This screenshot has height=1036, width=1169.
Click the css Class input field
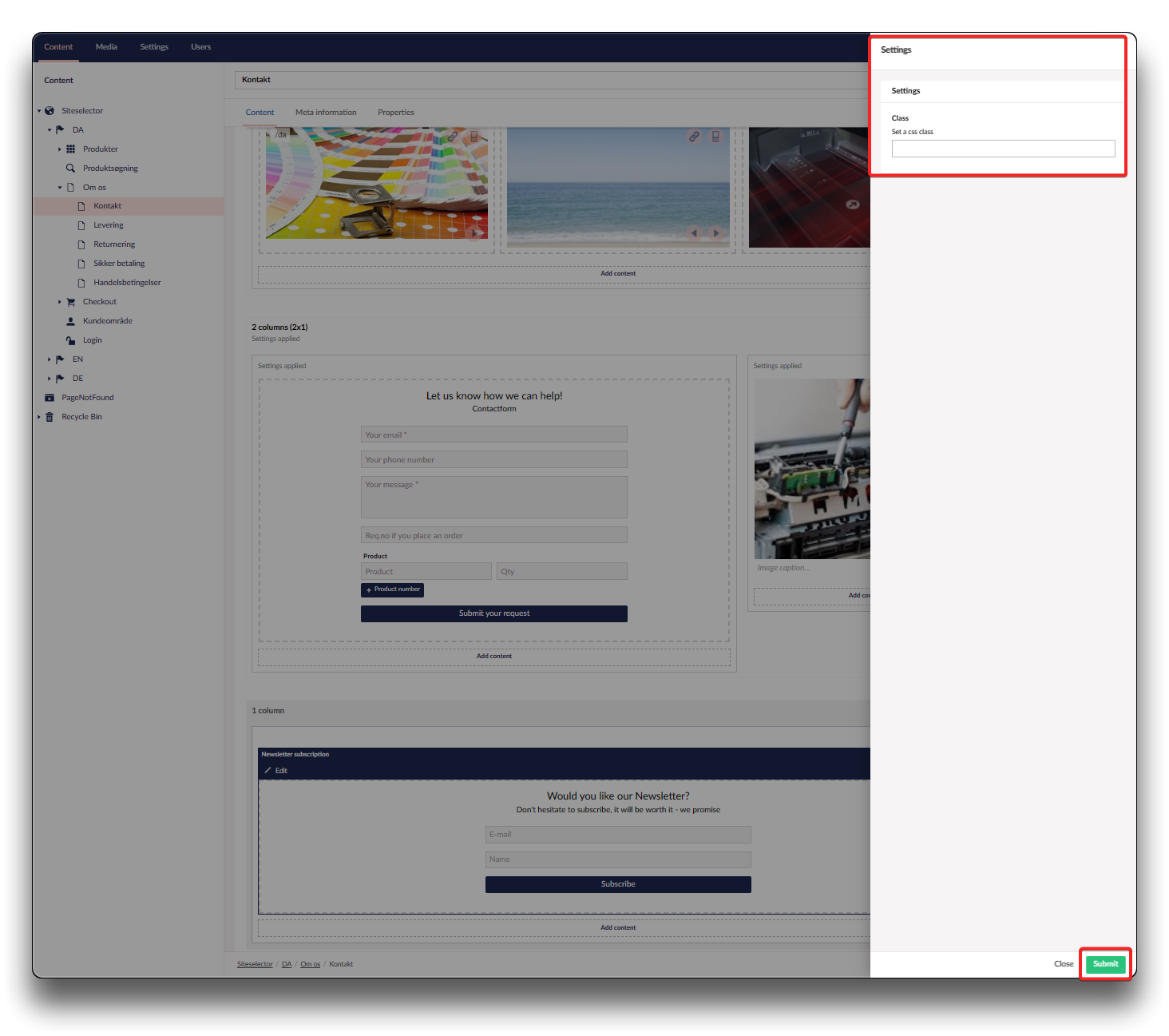click(1003, 149)
